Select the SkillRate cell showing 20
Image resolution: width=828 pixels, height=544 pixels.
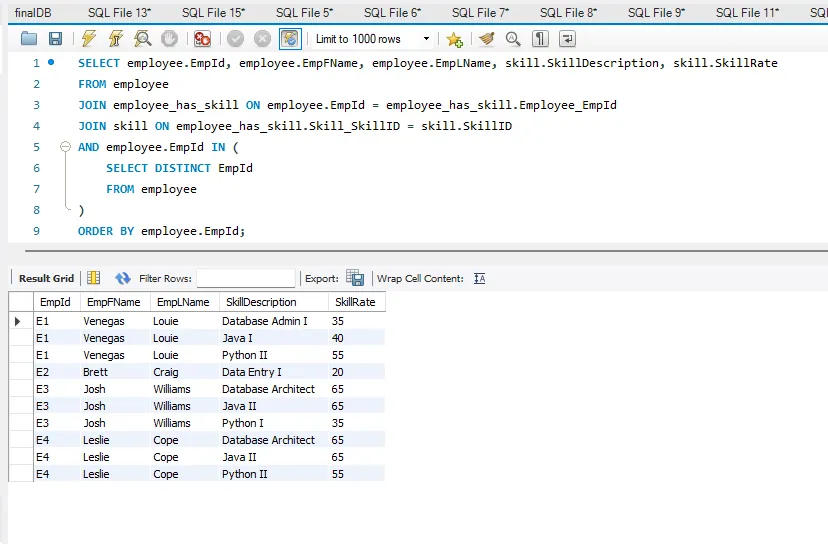click(x=356, y=372)
